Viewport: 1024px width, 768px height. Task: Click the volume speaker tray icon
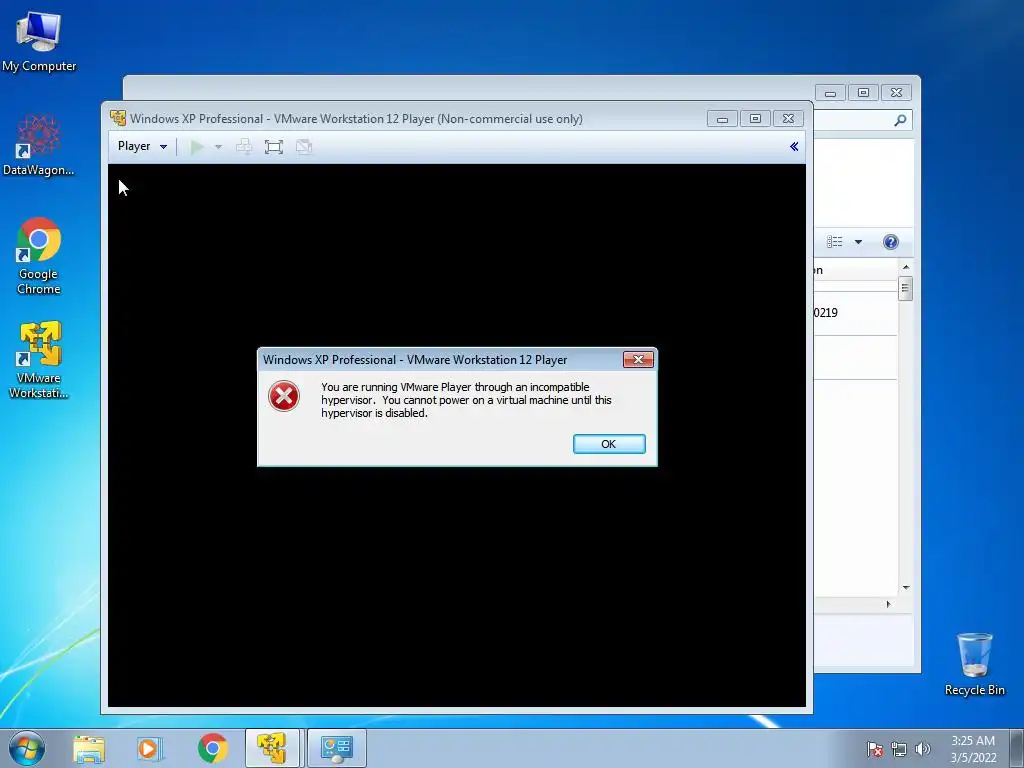(923, 749)
